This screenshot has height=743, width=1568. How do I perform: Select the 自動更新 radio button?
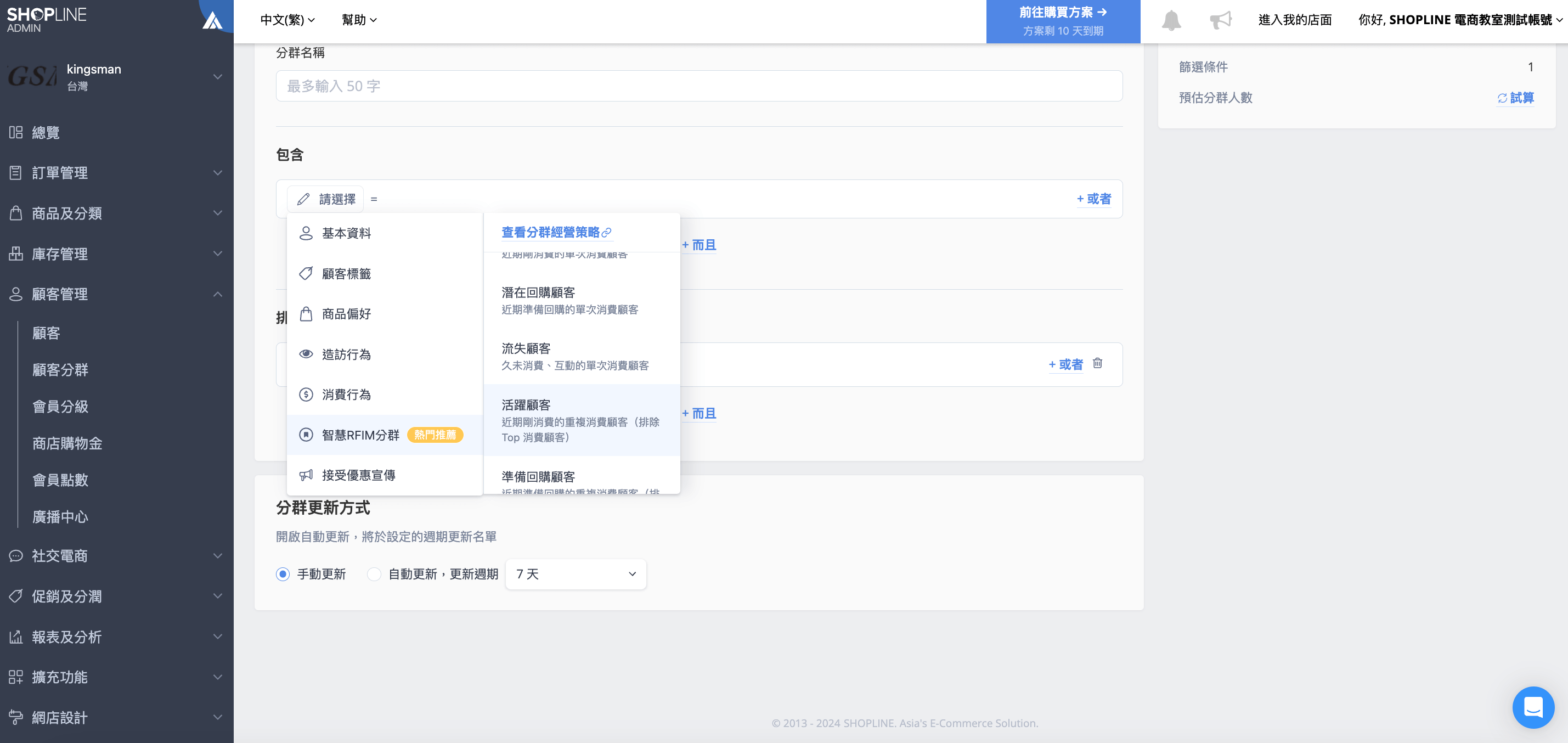(x=374, y=573)
